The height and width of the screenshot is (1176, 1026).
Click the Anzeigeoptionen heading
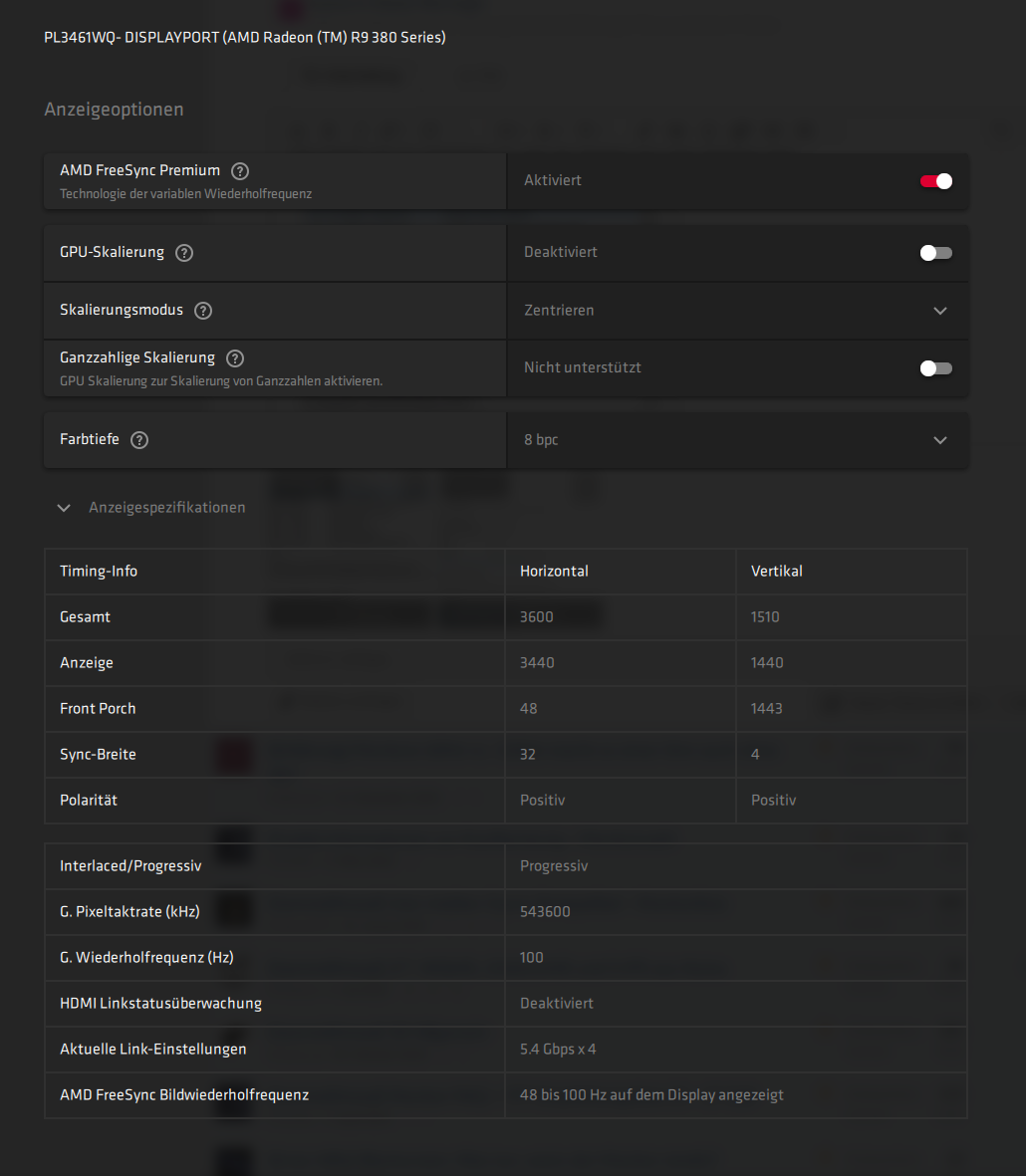tap(114, 110)
